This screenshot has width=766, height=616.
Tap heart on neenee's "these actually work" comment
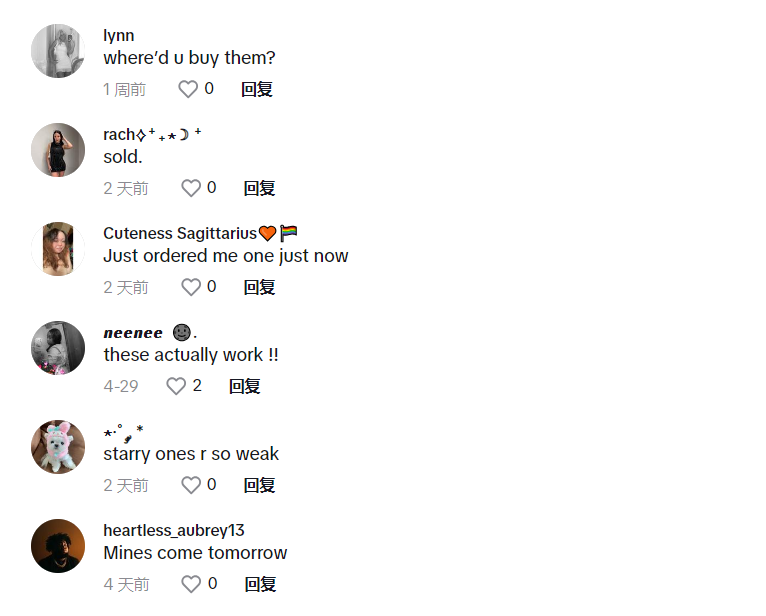pyautogui.click(x=176, y=386)
